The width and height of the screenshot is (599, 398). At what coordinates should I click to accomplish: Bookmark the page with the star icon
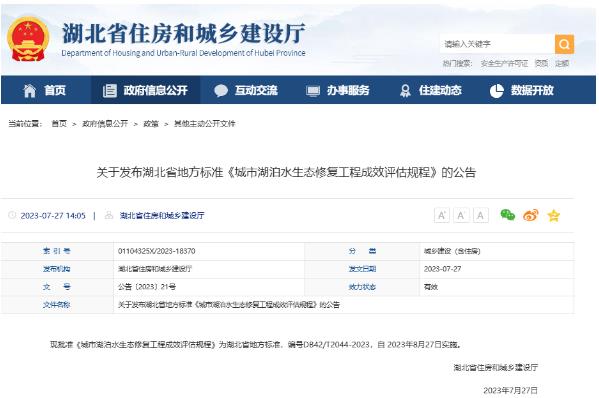[554, 216]
